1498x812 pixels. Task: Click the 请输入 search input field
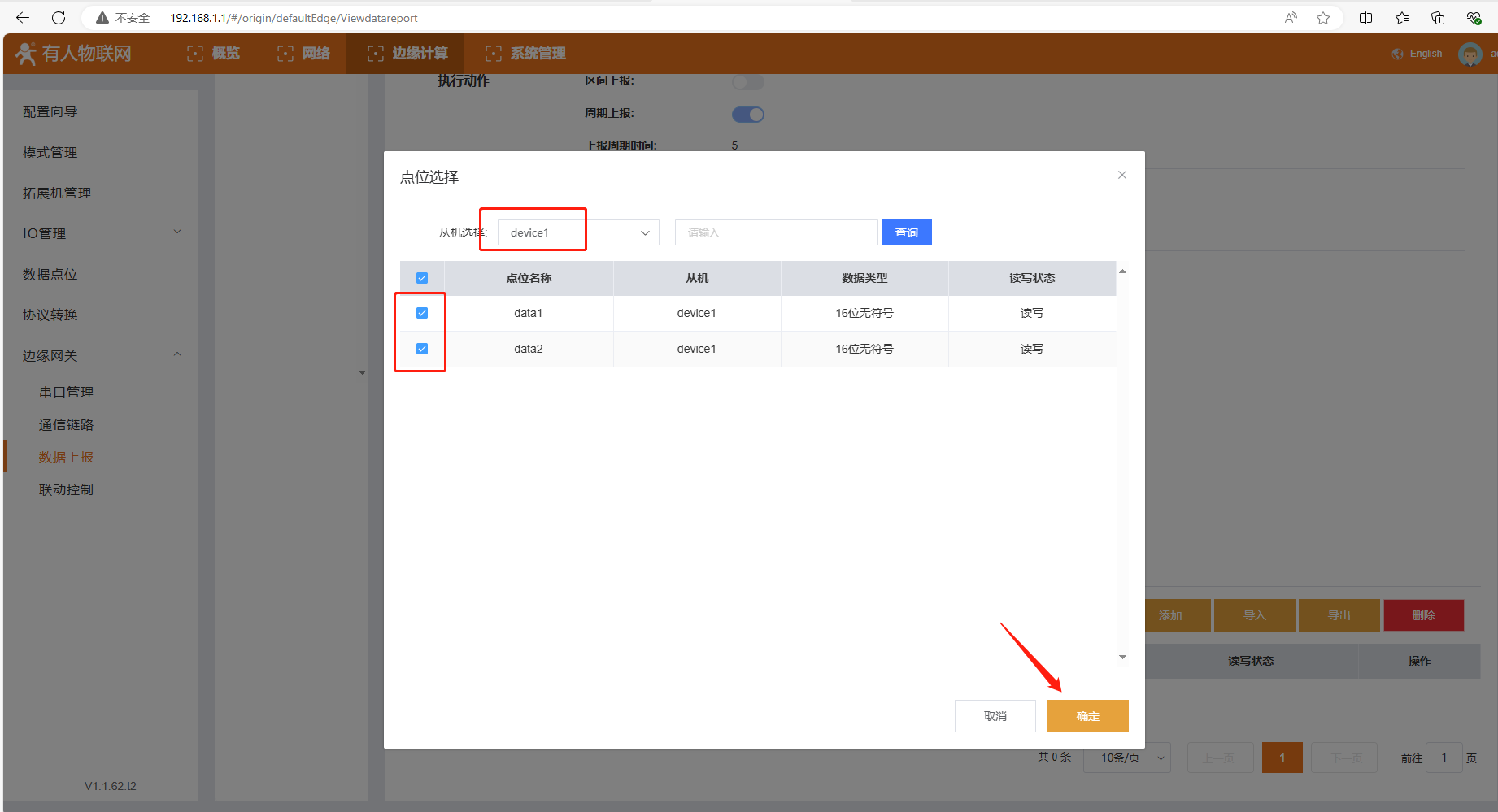(x=776, y=232)
